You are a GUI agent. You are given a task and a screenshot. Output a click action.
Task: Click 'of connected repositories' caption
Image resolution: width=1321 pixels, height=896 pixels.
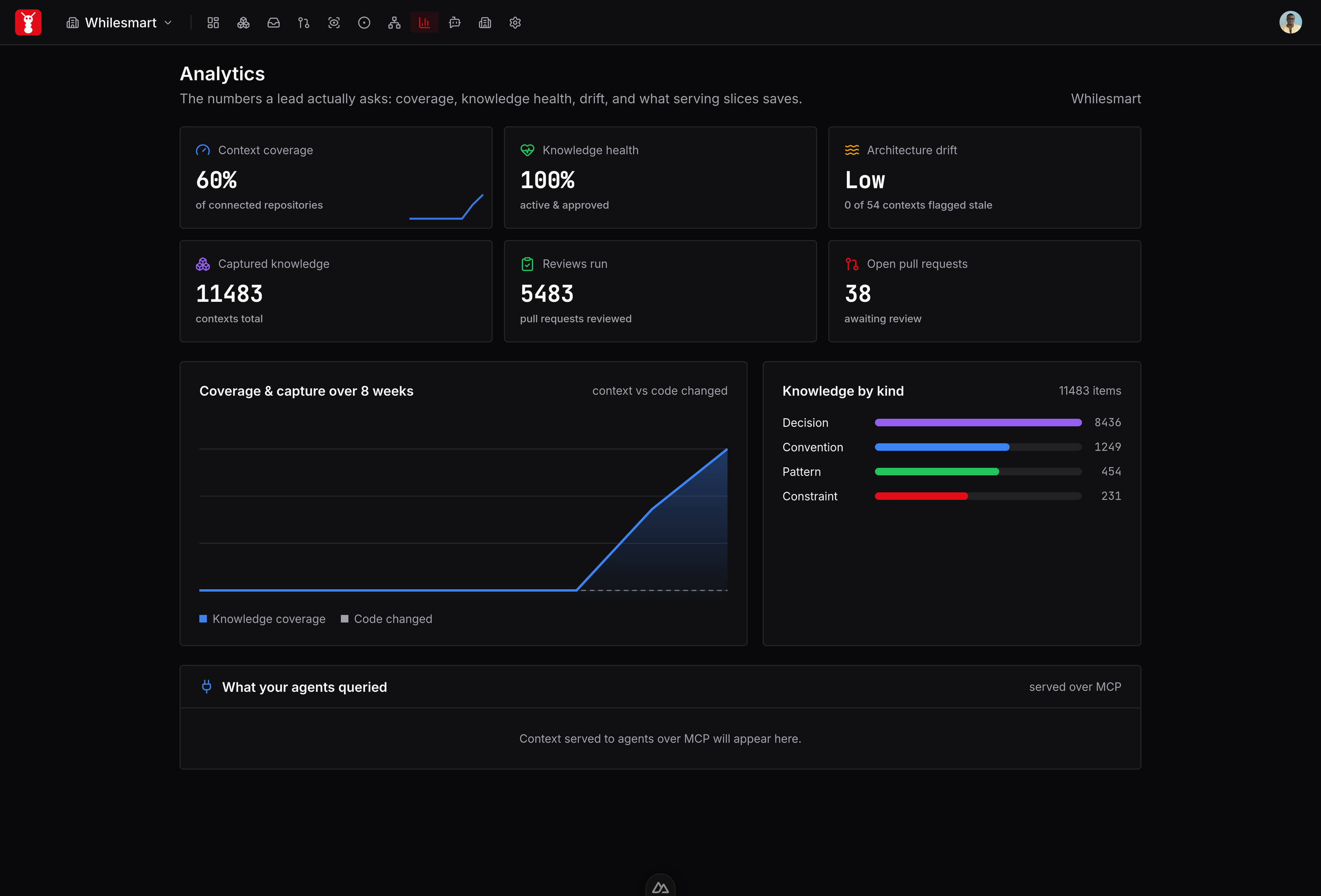[259, 205]
